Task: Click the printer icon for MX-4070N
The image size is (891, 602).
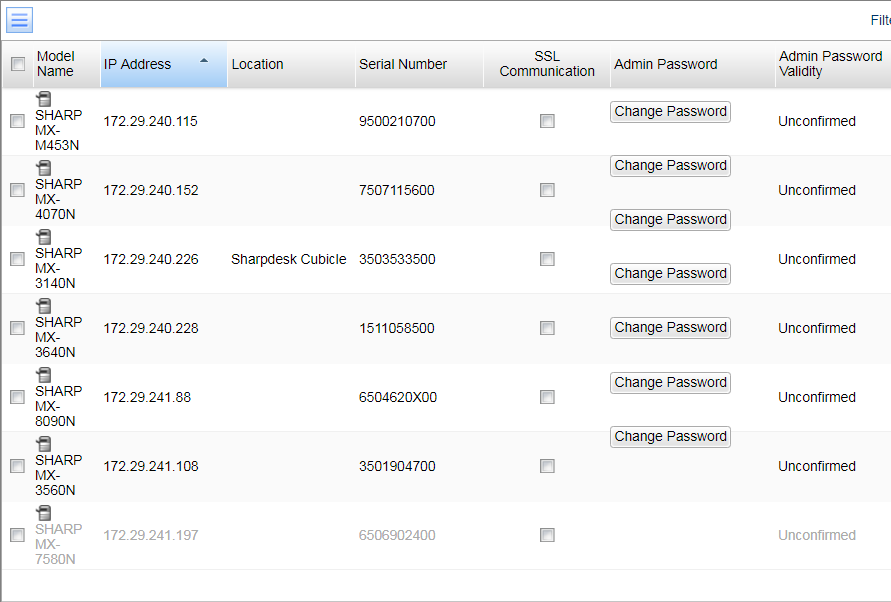Action: click(44, 168)
